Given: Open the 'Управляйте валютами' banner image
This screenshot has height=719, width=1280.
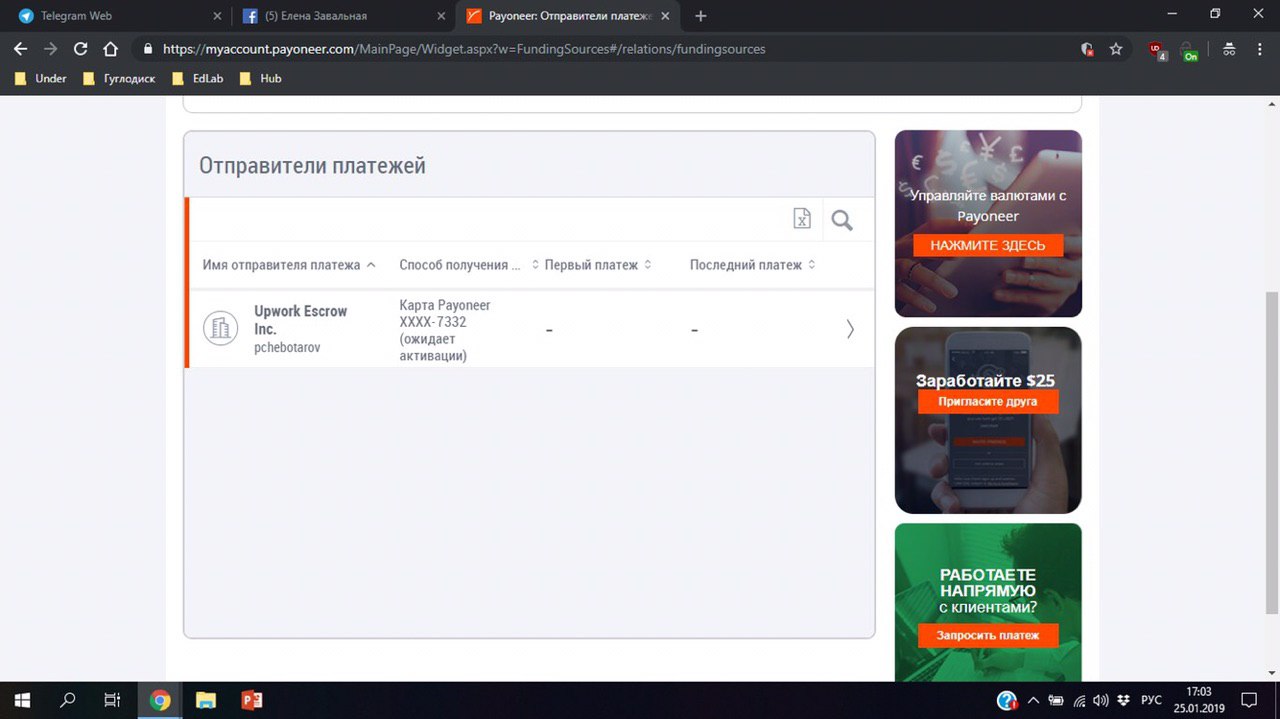Looking at the screenshot, I should pos(988,223).
